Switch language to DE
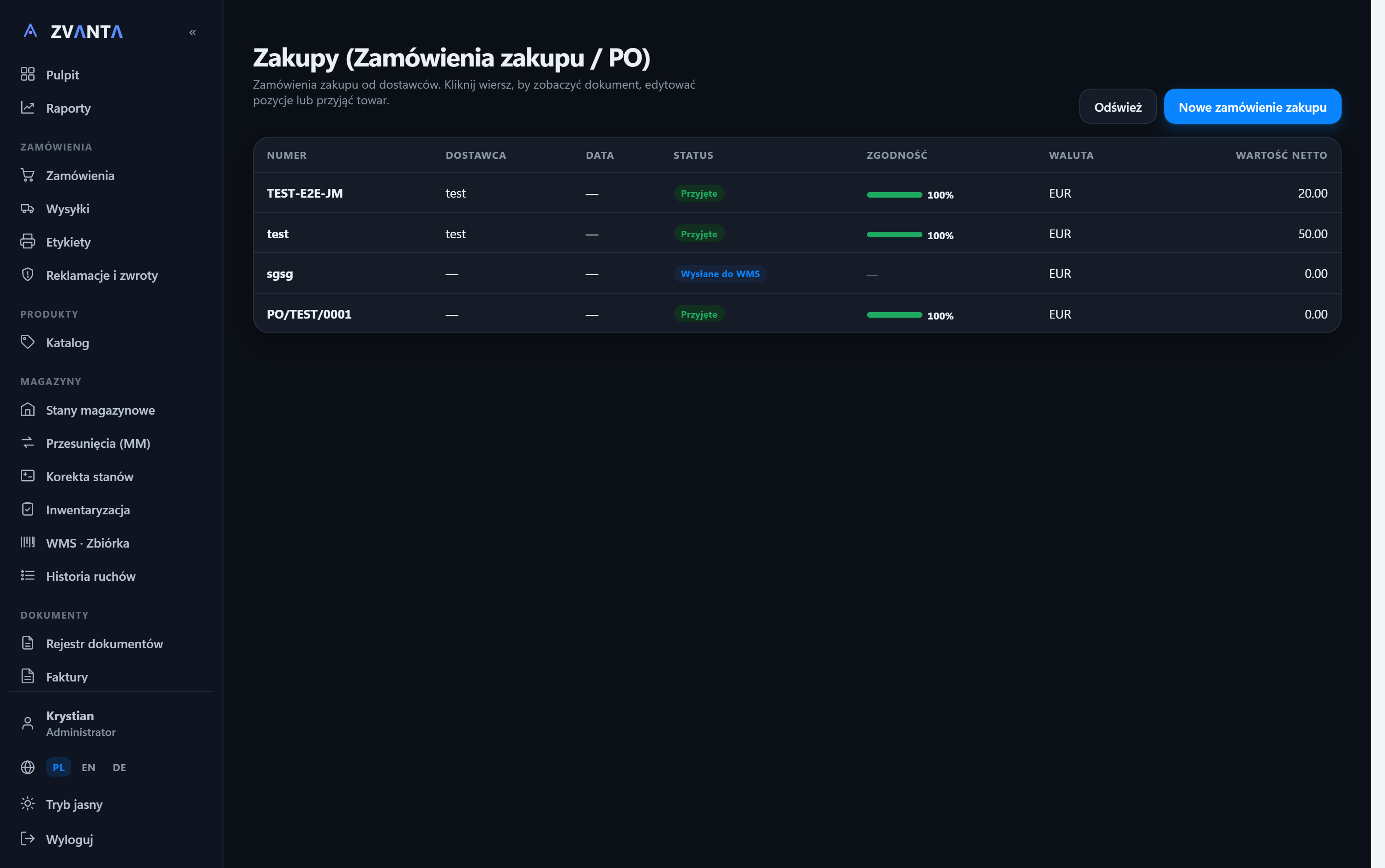 click(x=120, y=767)
